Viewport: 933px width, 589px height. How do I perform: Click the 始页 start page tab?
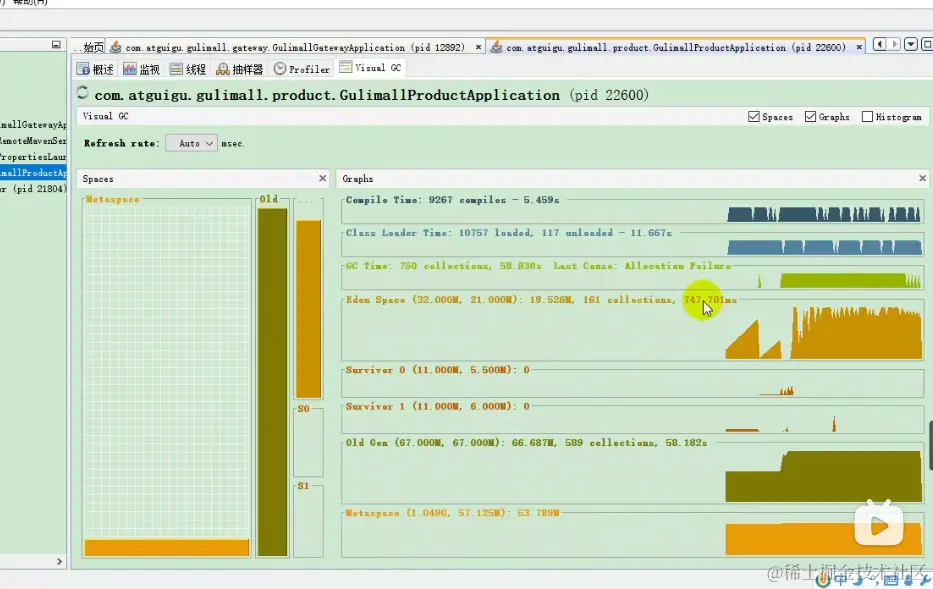[93, 47]
